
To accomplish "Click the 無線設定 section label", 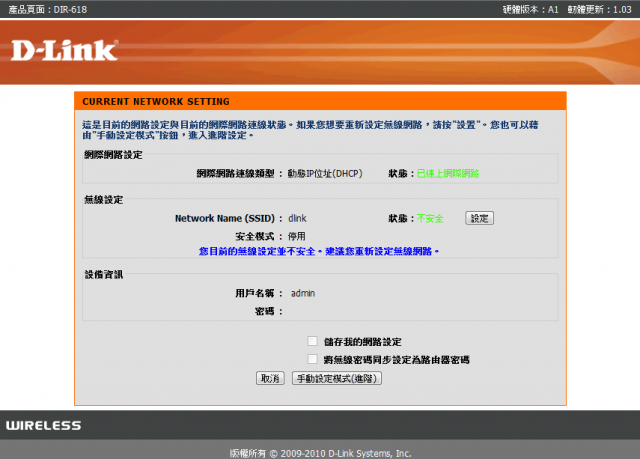I will (104, 200).
